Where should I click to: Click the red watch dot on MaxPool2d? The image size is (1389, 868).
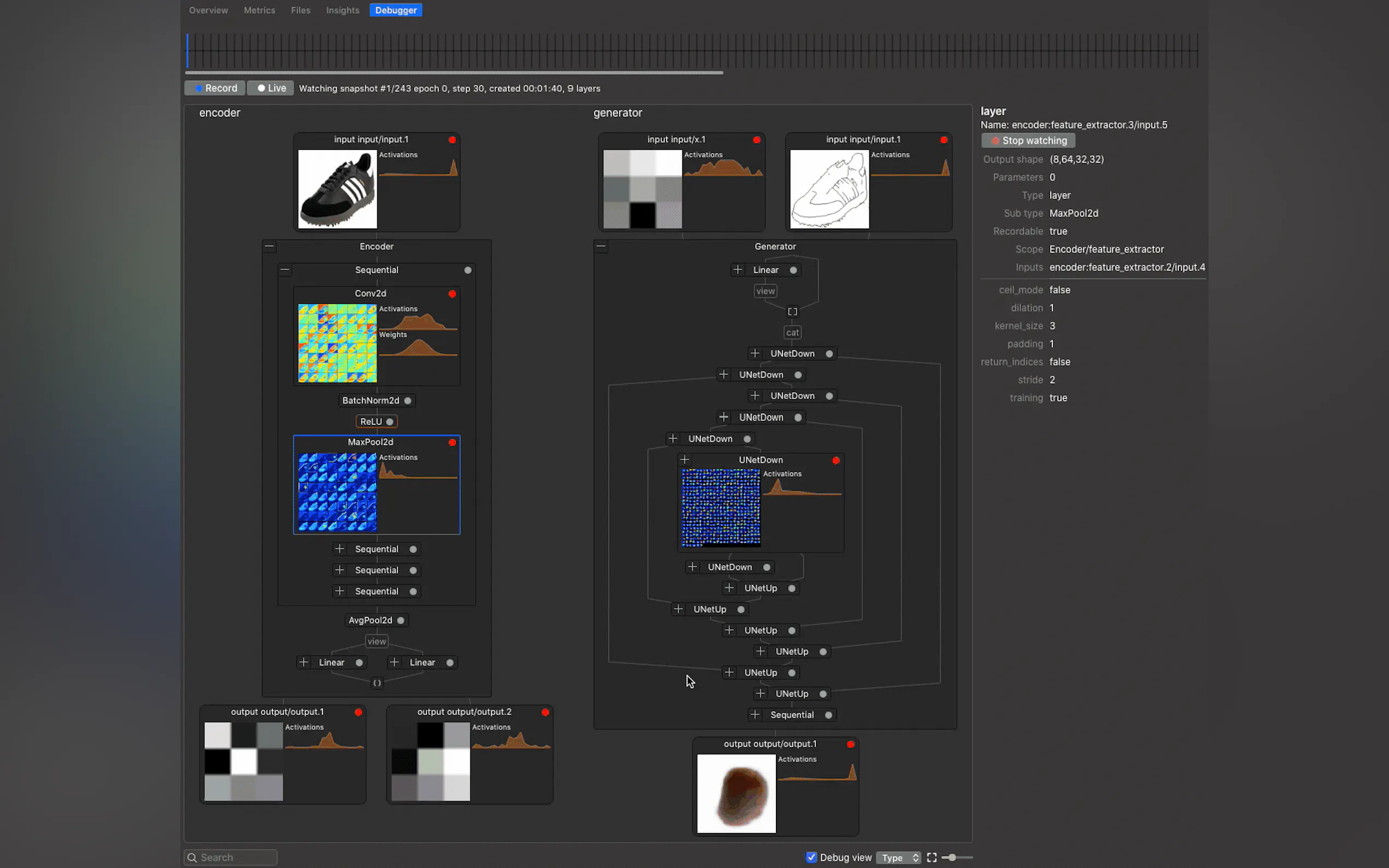pyautogui.click(x=452, y=443)
